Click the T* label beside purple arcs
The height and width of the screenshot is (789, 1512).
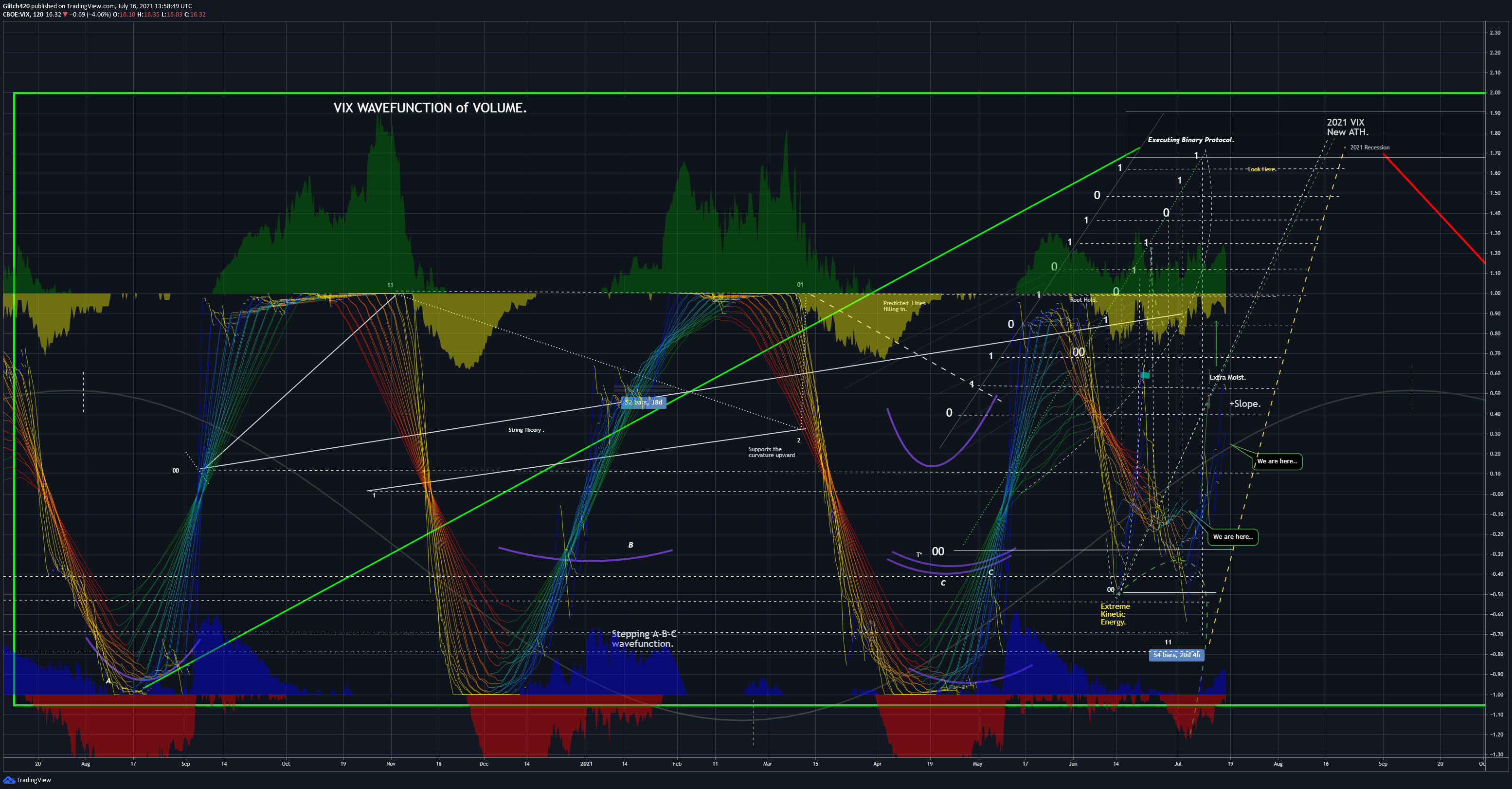[919, 555]
